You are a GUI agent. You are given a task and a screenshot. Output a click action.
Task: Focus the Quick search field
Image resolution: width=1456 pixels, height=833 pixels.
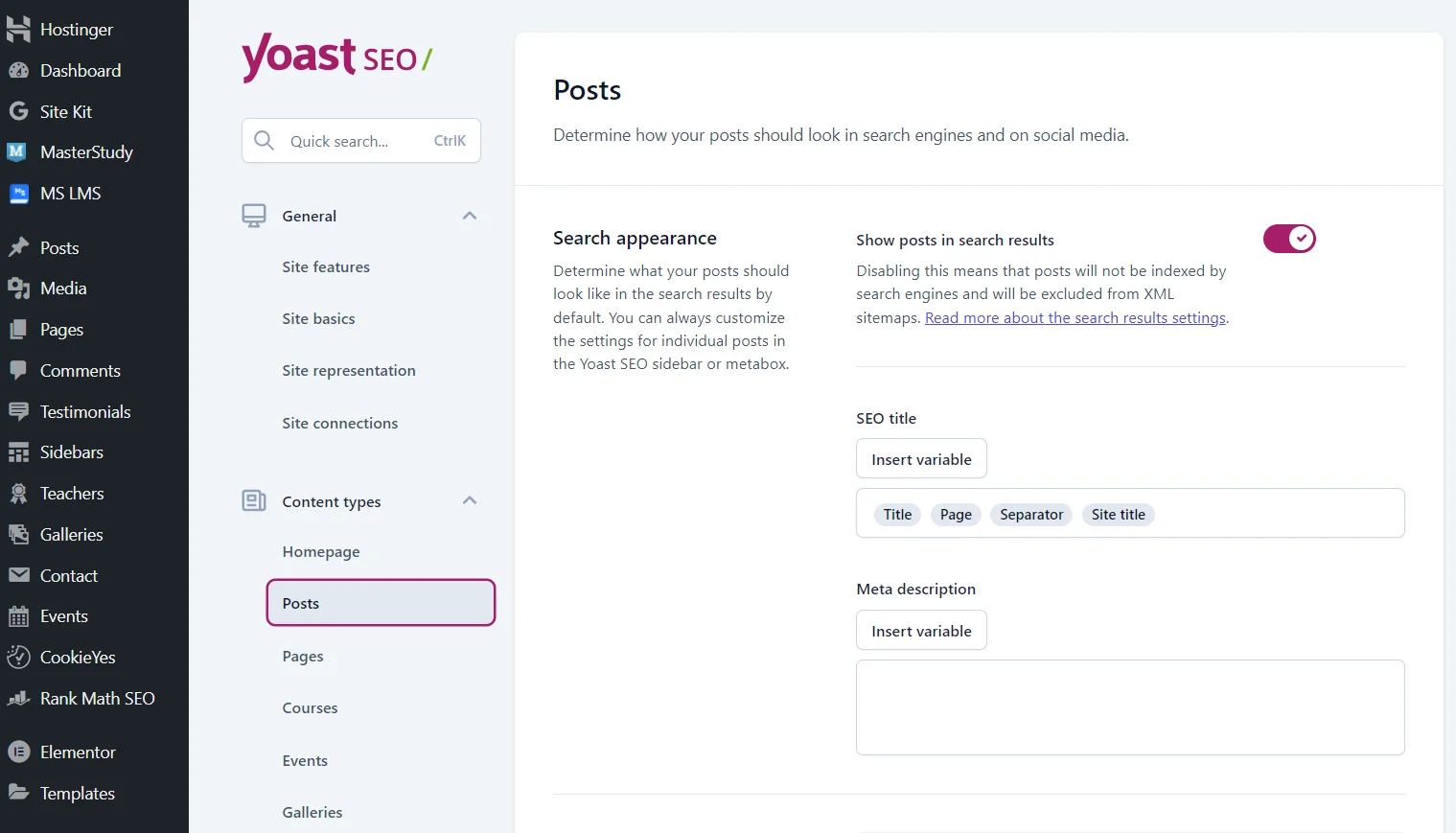pos(361,141)
